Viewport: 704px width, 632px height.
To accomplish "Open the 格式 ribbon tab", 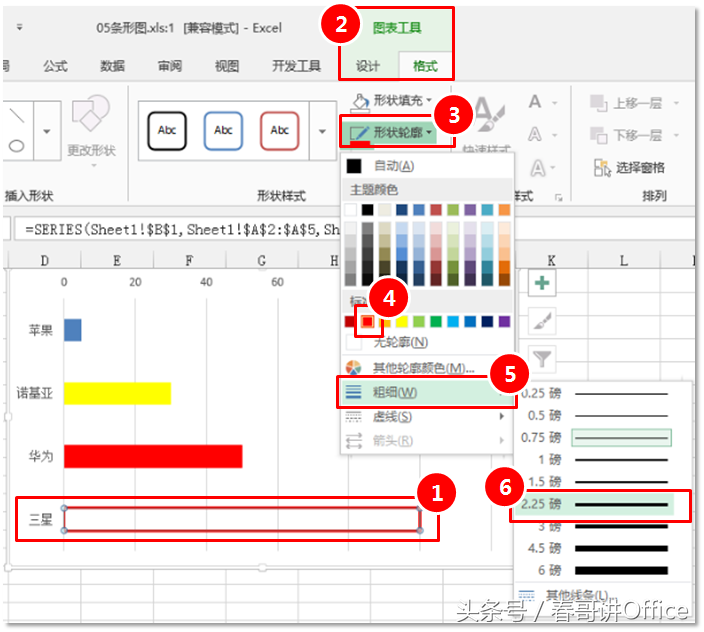I will 425,66.
